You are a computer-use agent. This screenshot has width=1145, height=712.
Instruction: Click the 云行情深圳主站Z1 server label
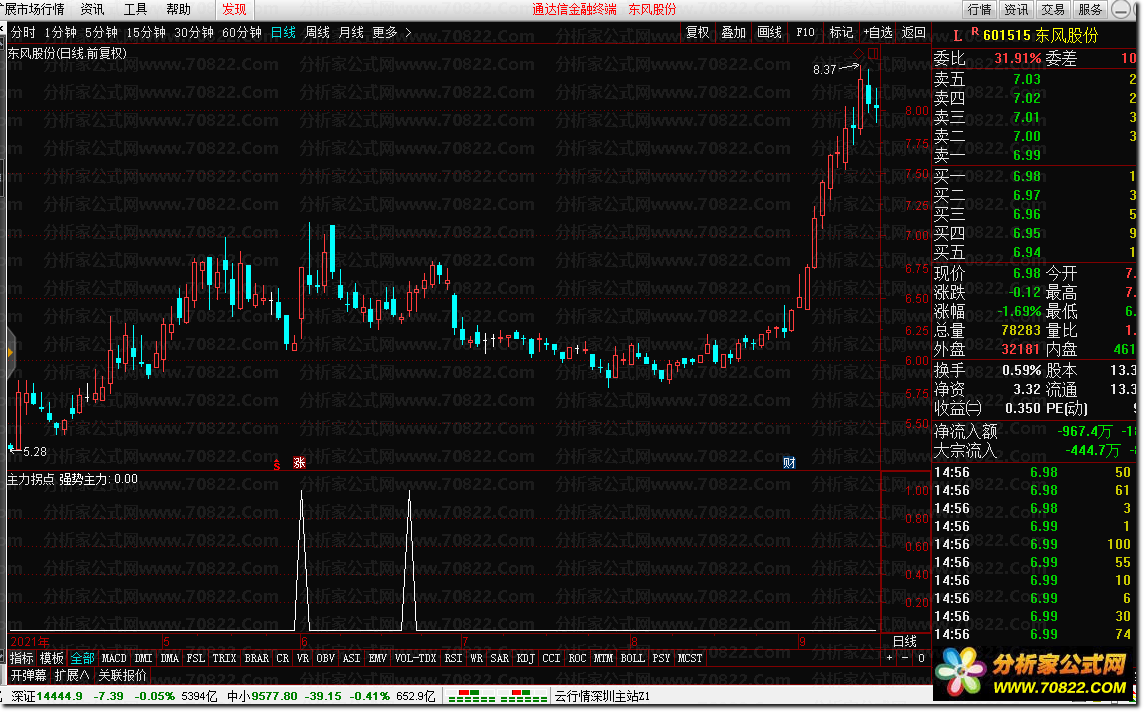point(602,697)
